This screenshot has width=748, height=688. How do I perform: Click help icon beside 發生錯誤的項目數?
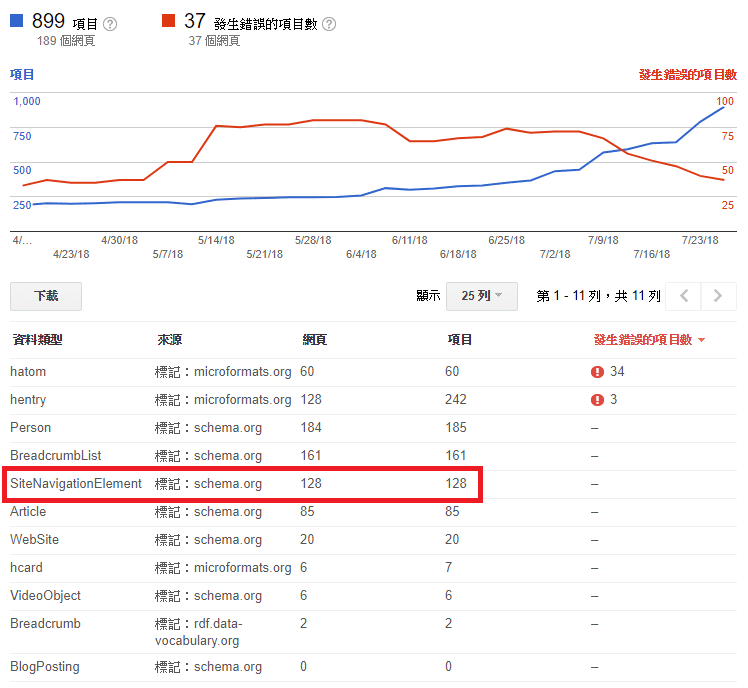[329, 24]
